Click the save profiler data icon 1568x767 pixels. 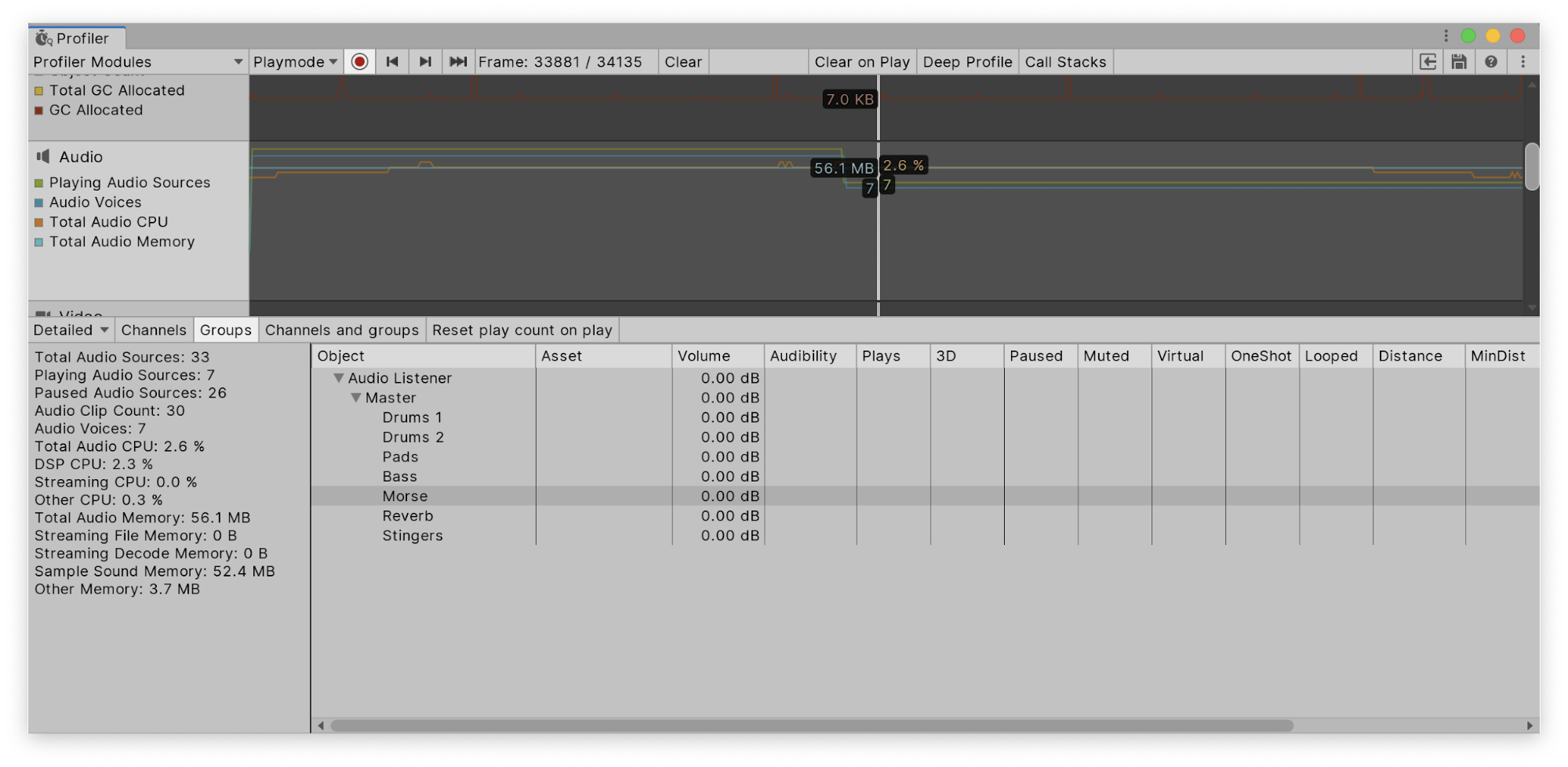click(1459, 62)
